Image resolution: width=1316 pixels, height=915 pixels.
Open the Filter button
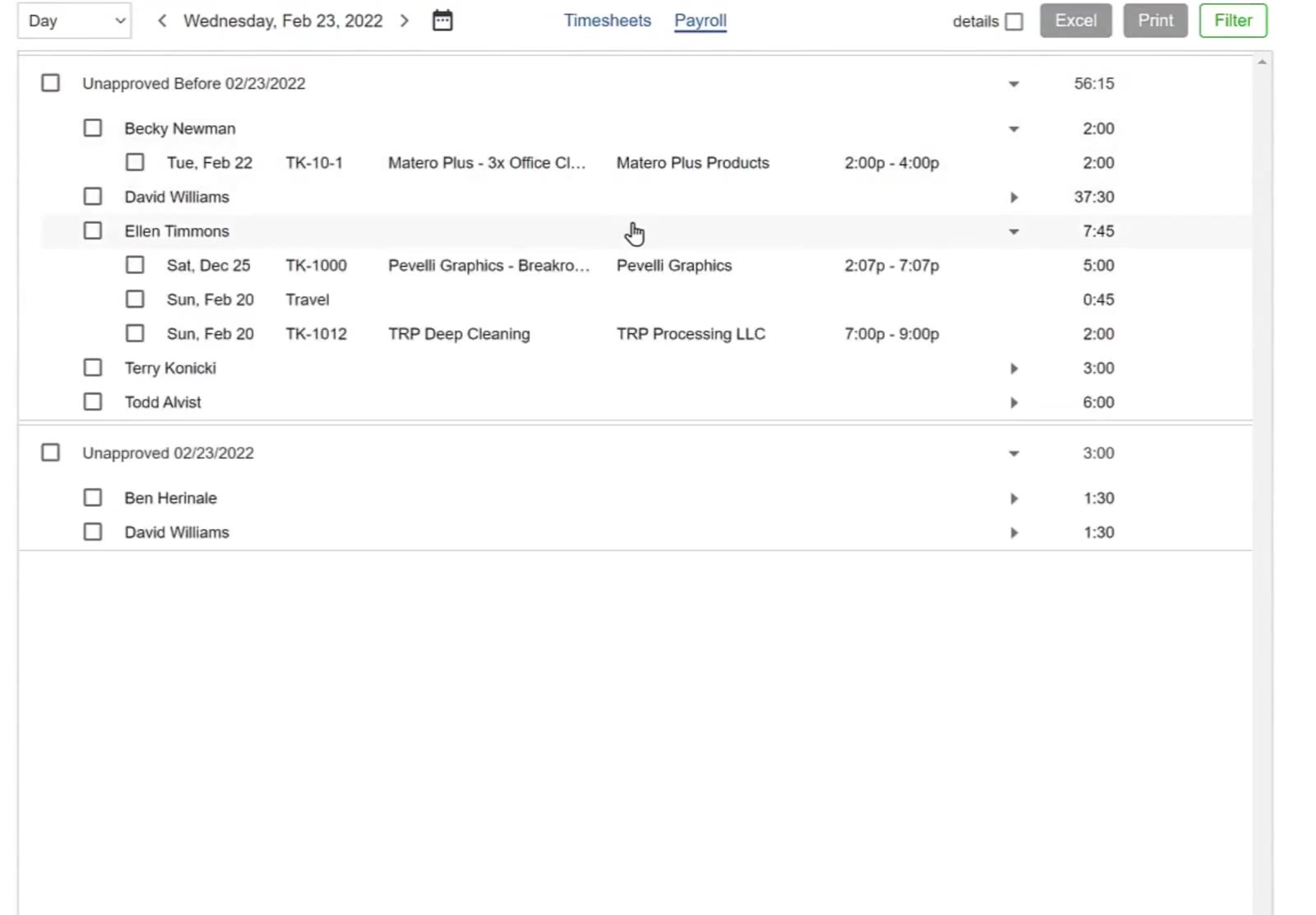tap(1233, 21)
